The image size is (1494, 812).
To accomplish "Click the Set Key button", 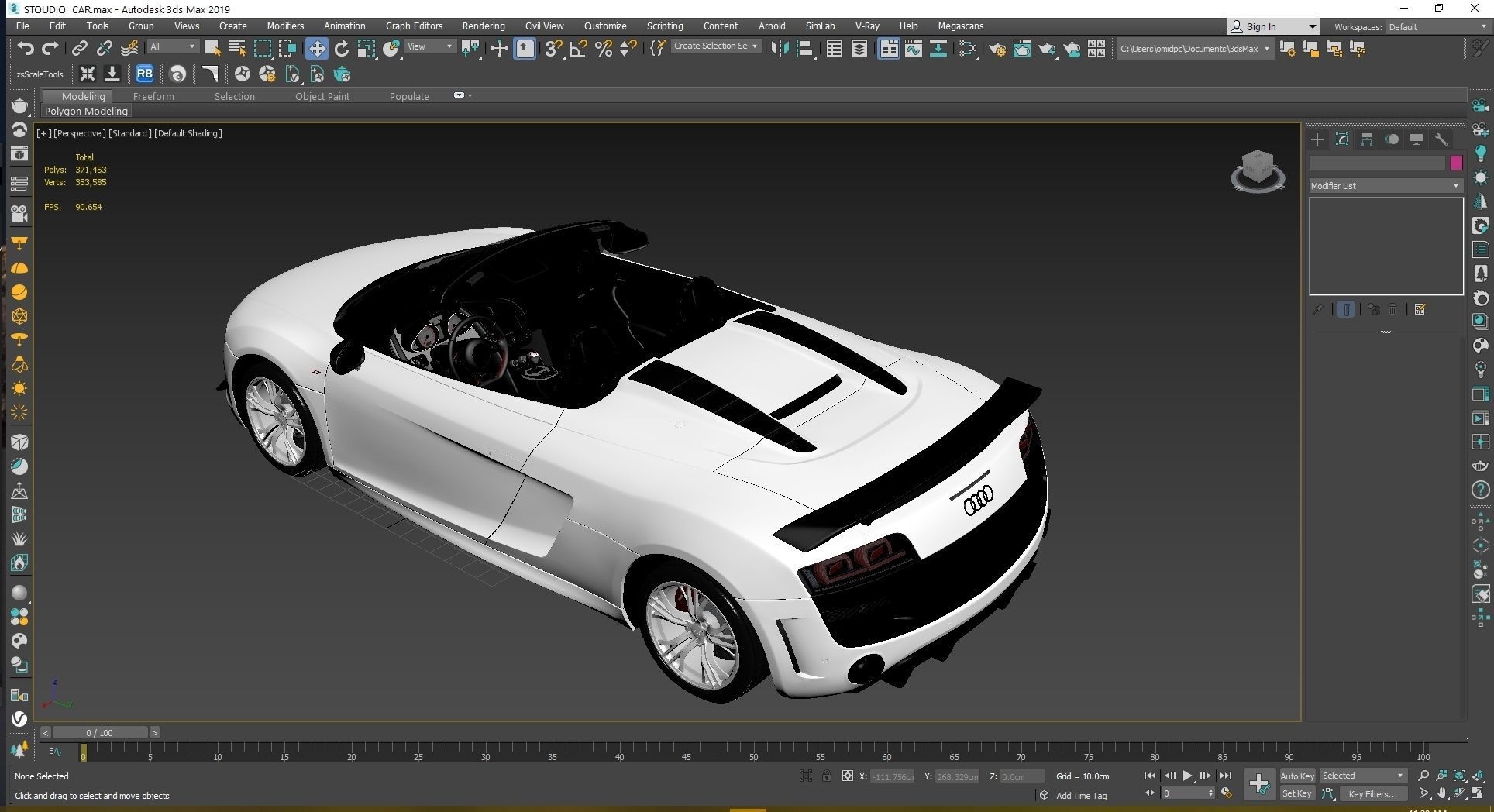I will 1297,793.
